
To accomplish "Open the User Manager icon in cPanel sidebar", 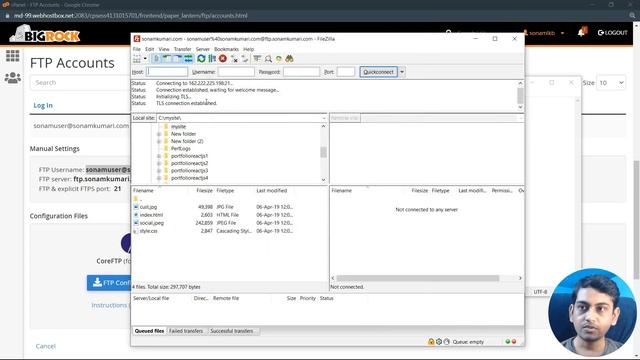I will coord(12,78).
